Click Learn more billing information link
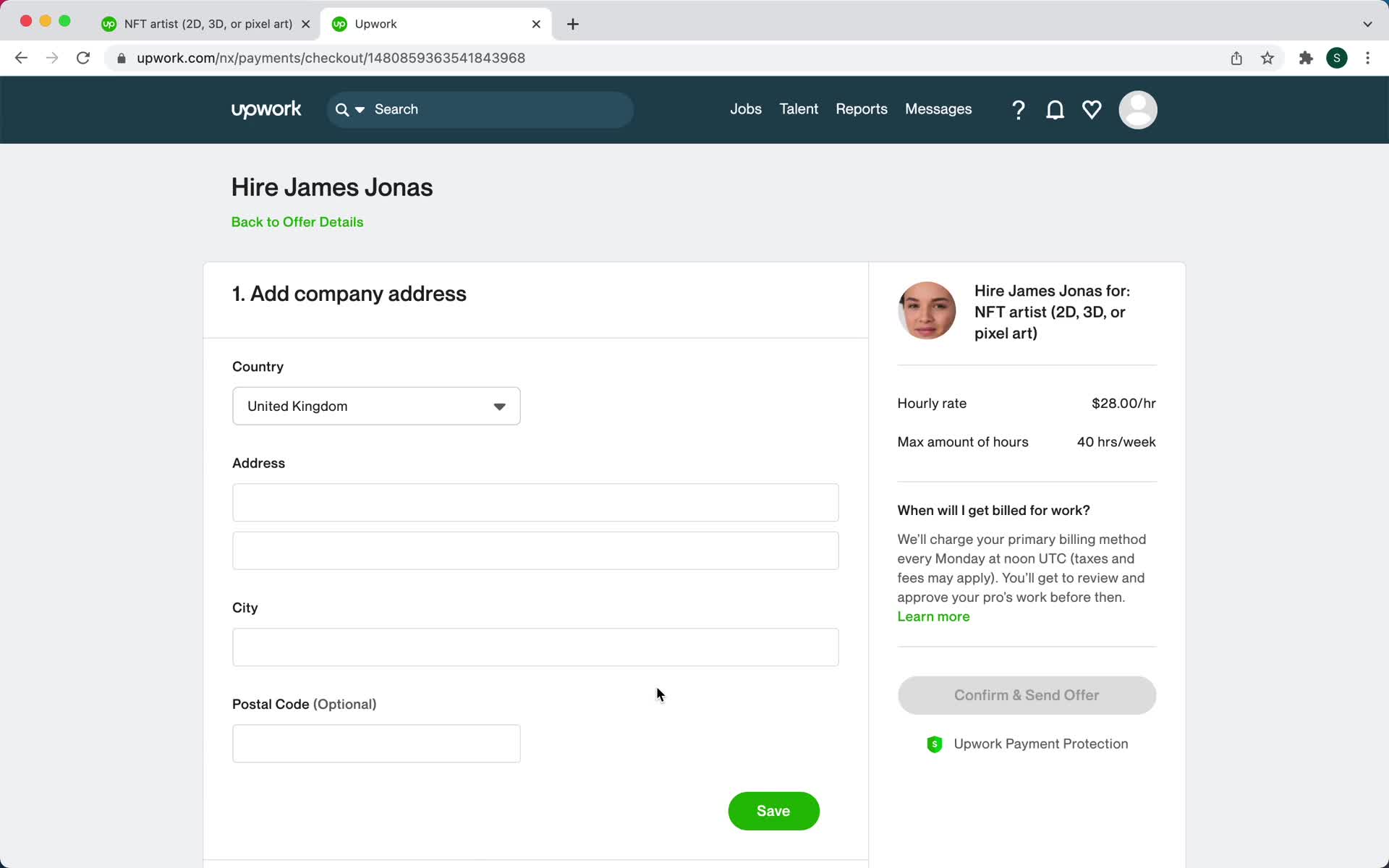 [x=933, y=615]
